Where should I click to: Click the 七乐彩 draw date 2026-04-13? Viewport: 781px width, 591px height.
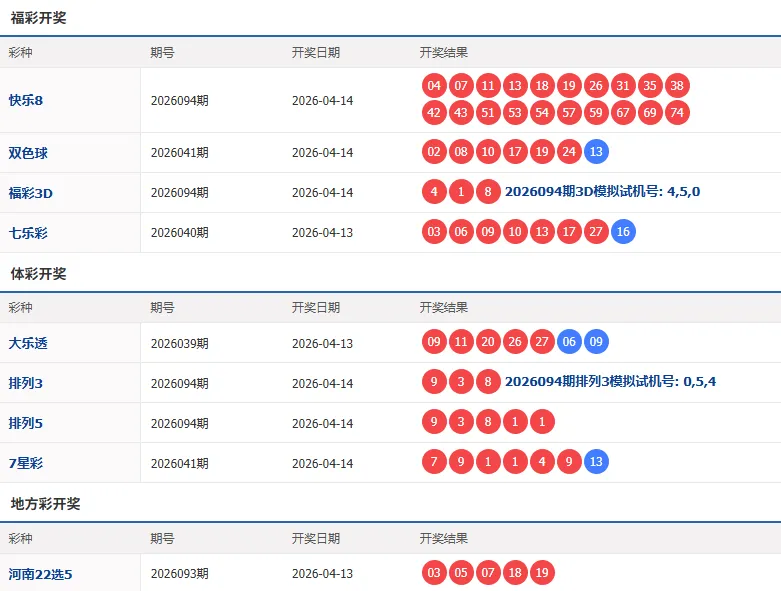[323, 233]
